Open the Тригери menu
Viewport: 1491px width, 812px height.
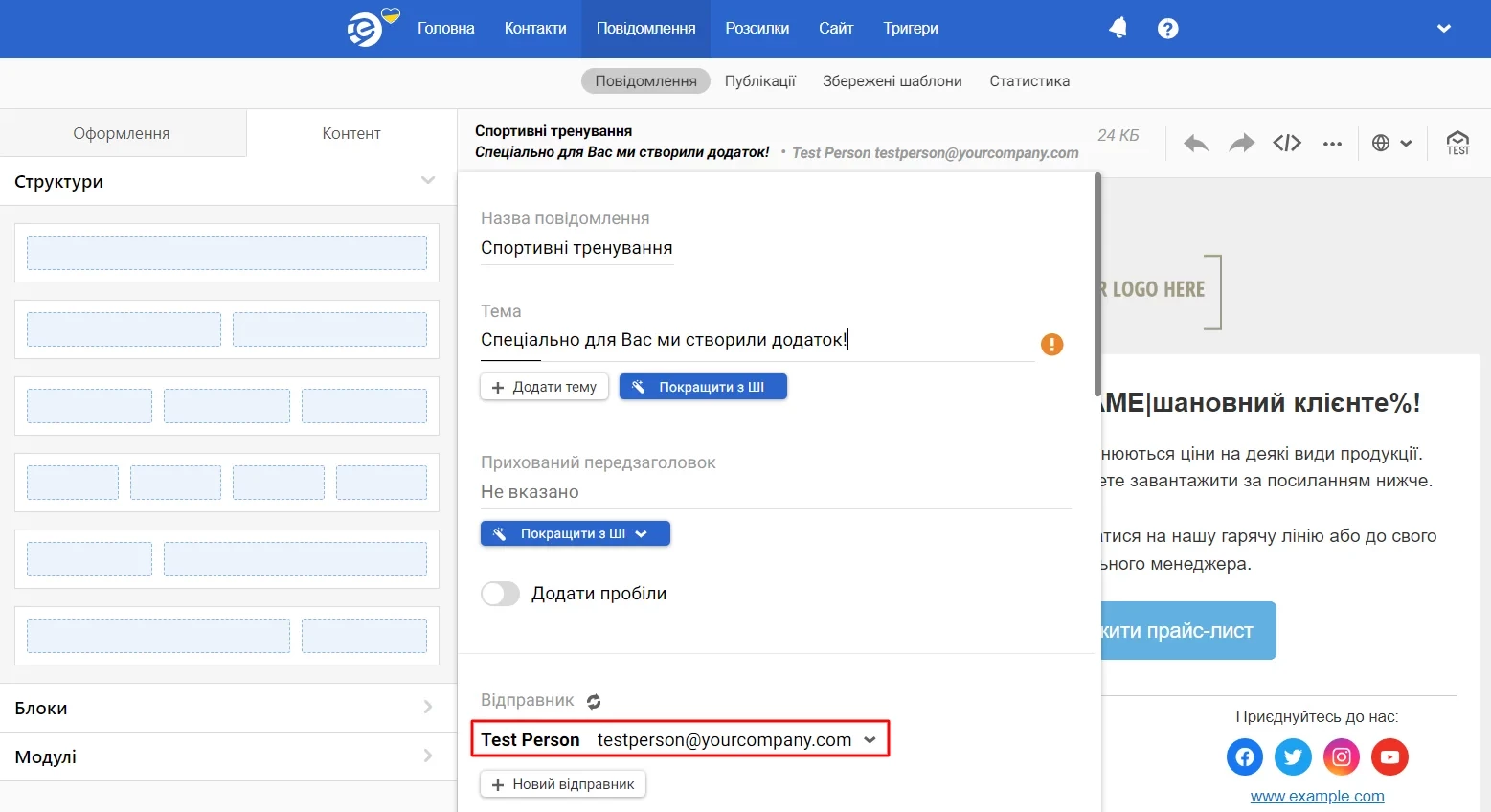click(x=911, y=29)
